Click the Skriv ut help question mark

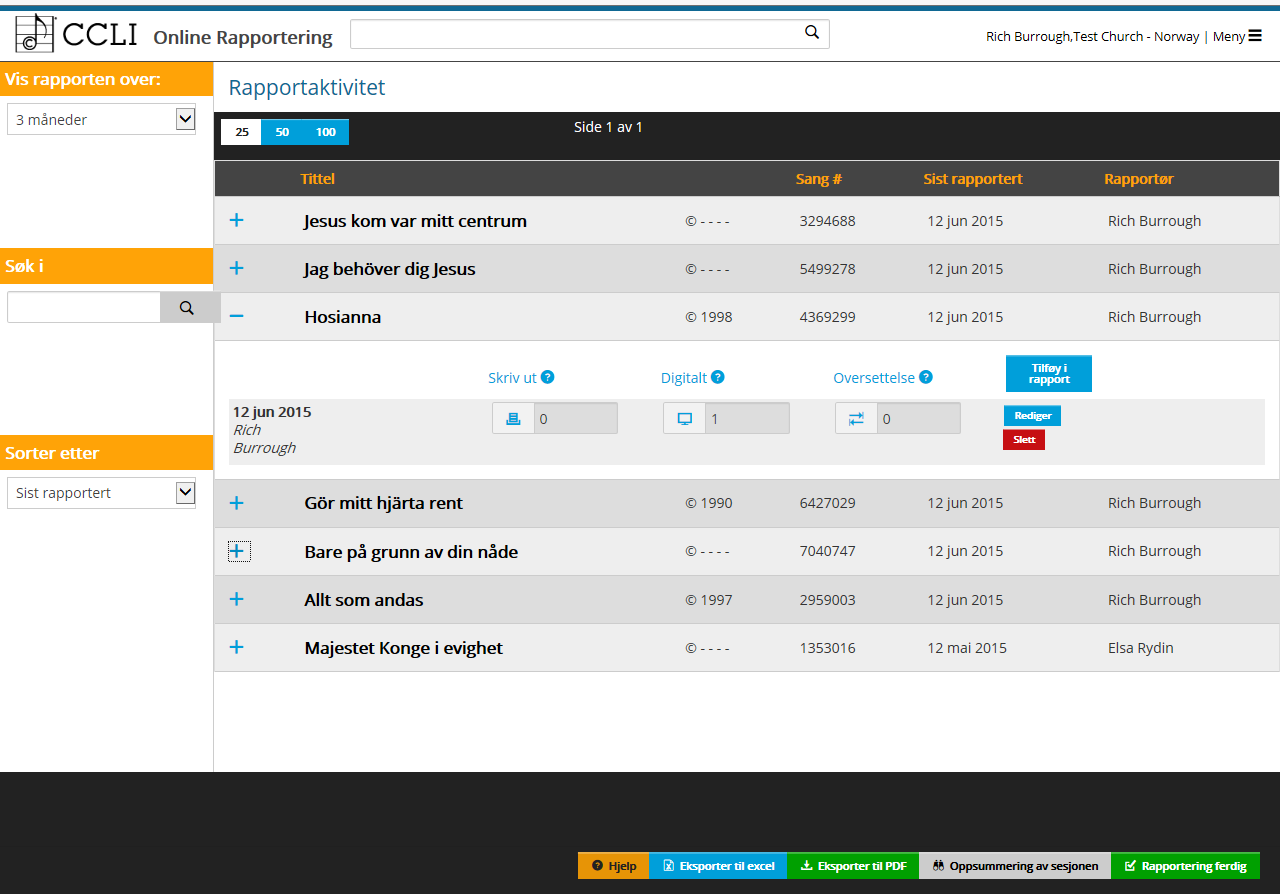(x=547, y=377)
